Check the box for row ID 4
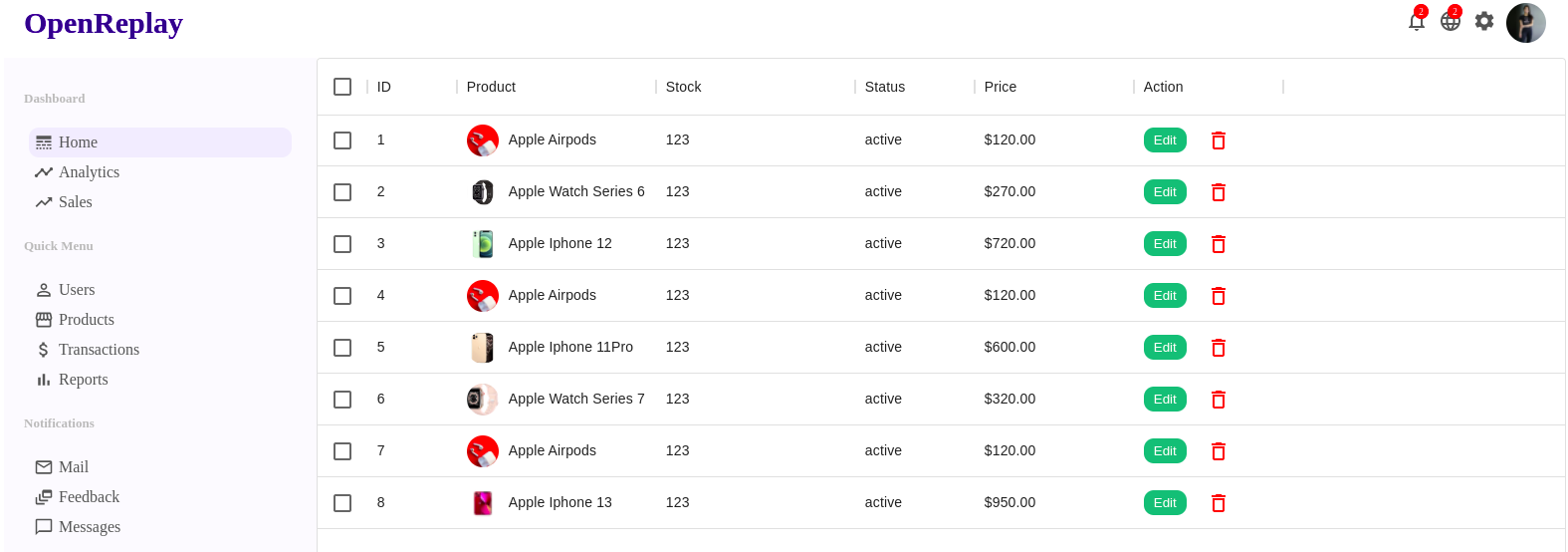 click(342, 296)
